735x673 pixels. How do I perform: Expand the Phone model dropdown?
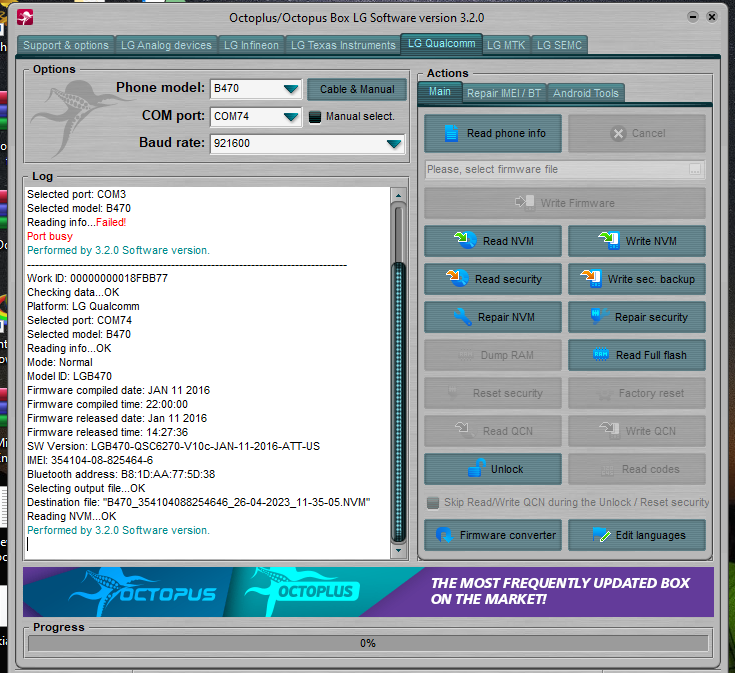[290, 89]
